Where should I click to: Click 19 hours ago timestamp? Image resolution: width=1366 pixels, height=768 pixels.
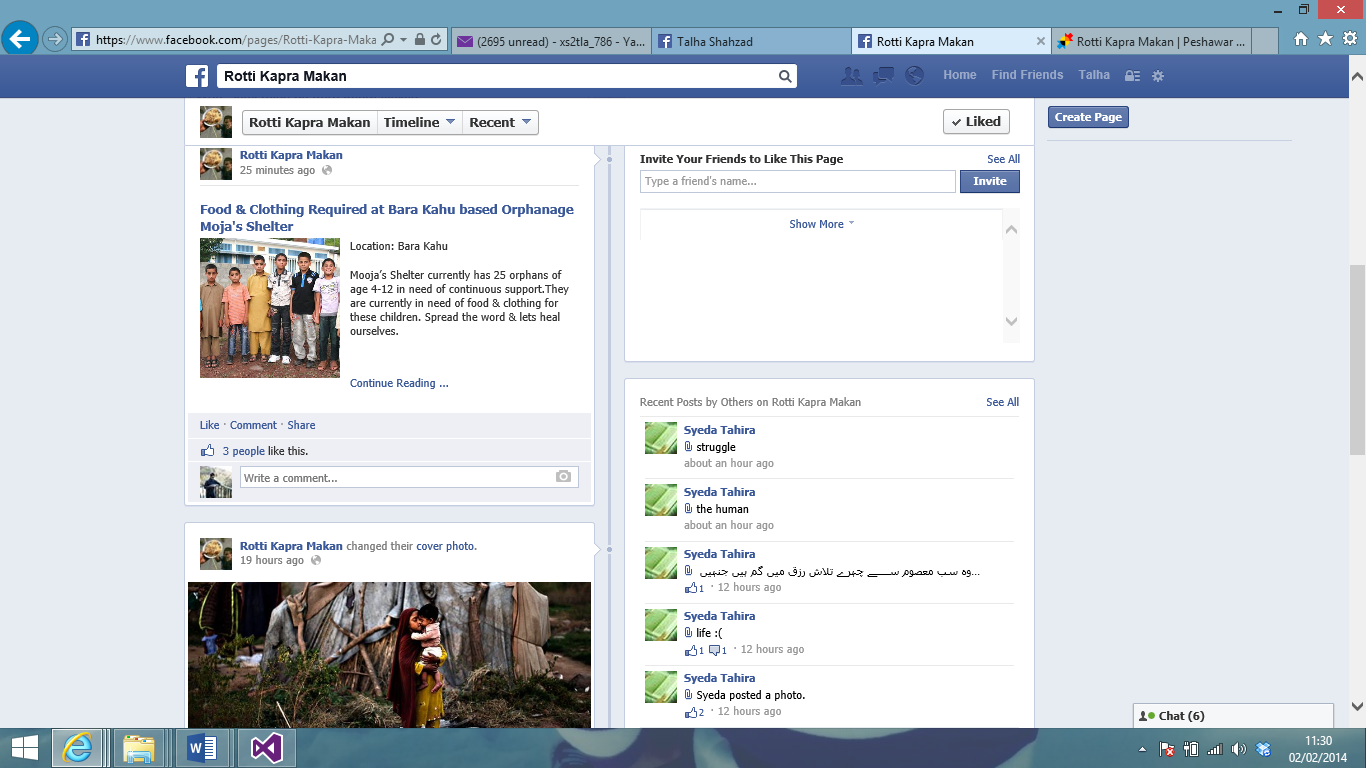pyautogui.click(x=272, y=560)
